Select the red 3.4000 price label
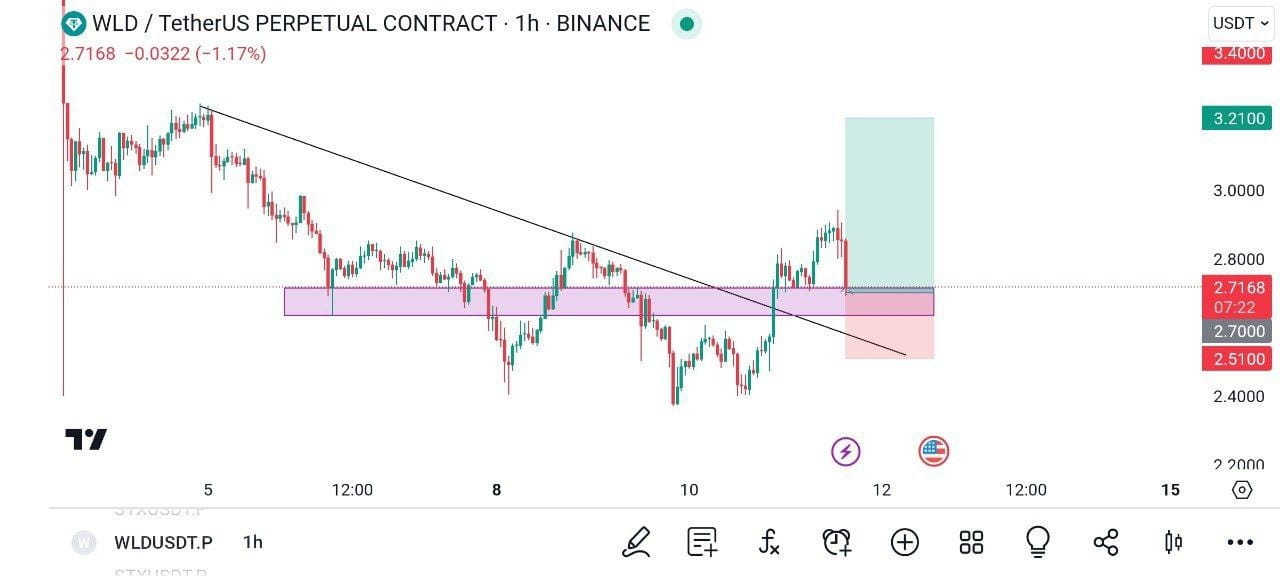Image resolution: width=1280 pixels, height=576 pixels. (x=1237, y=55)
